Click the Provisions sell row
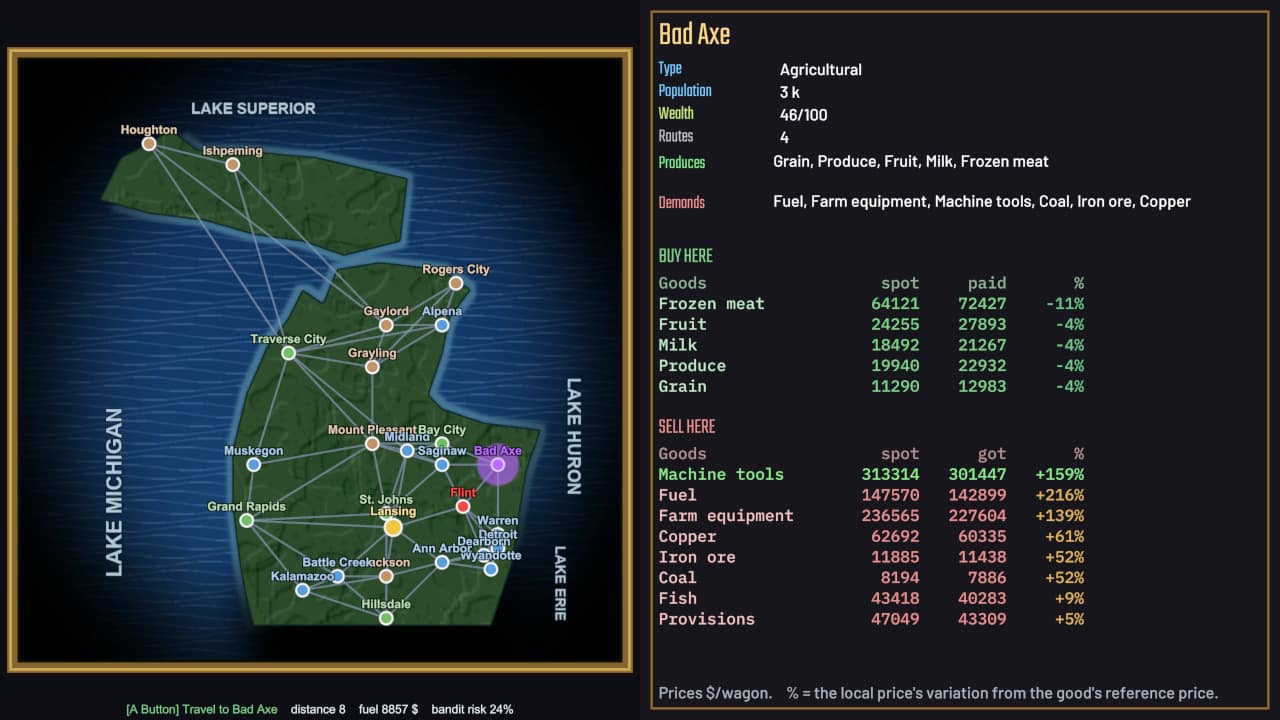Viewport: 1280px width, 720px height. tap(871, 619)
